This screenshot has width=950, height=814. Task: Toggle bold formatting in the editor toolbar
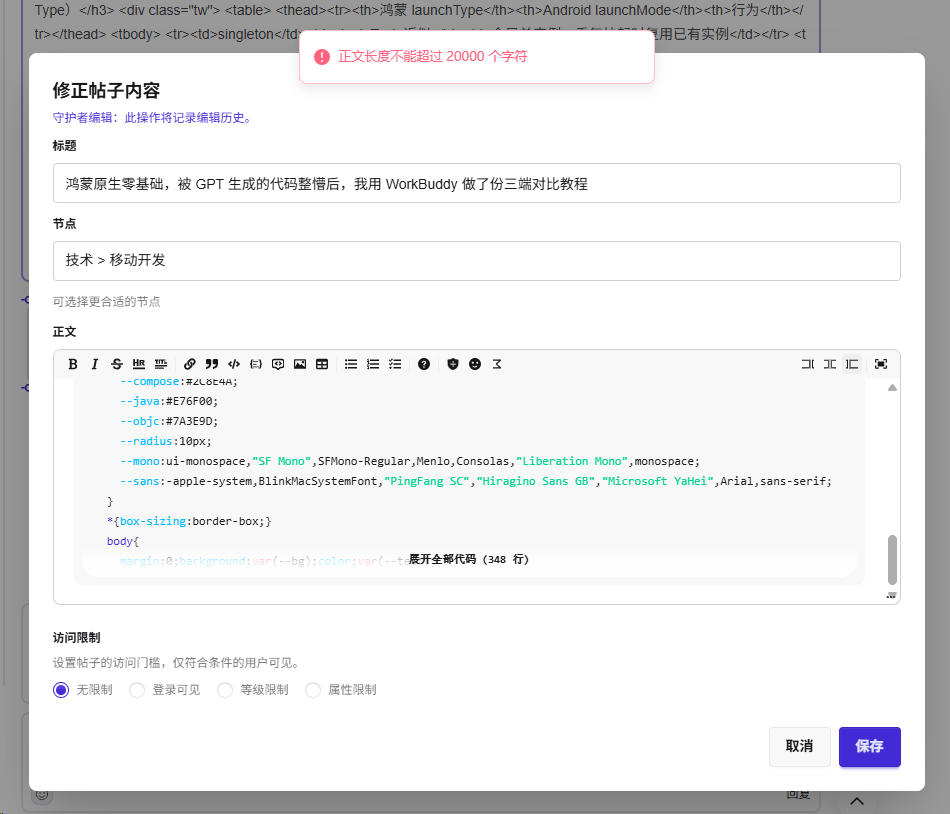[x=73, y=364]
